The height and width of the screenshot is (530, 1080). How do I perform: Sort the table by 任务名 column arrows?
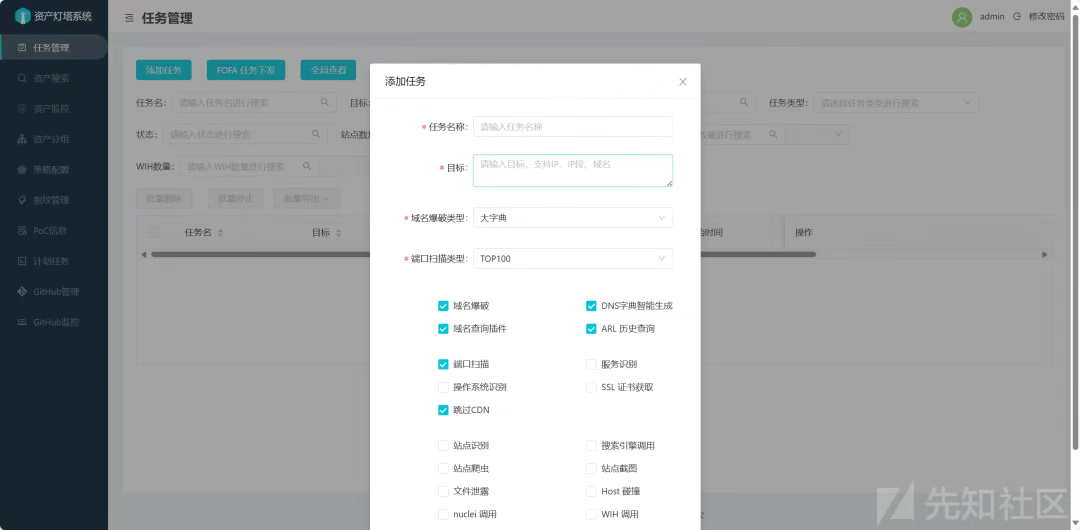[x=220, y=233]
